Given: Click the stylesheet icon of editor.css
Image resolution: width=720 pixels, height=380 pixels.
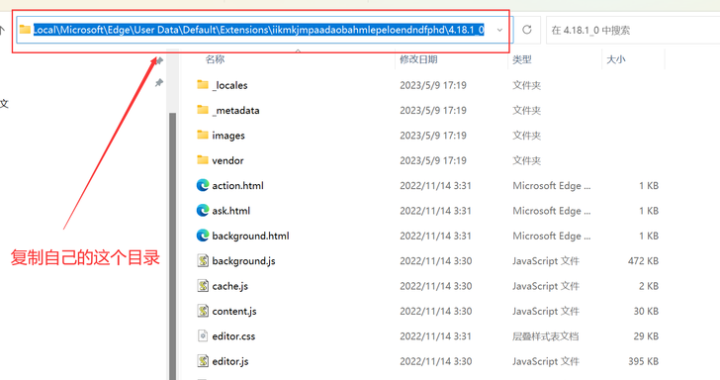Looking at the screenshot, I should 202,336.
